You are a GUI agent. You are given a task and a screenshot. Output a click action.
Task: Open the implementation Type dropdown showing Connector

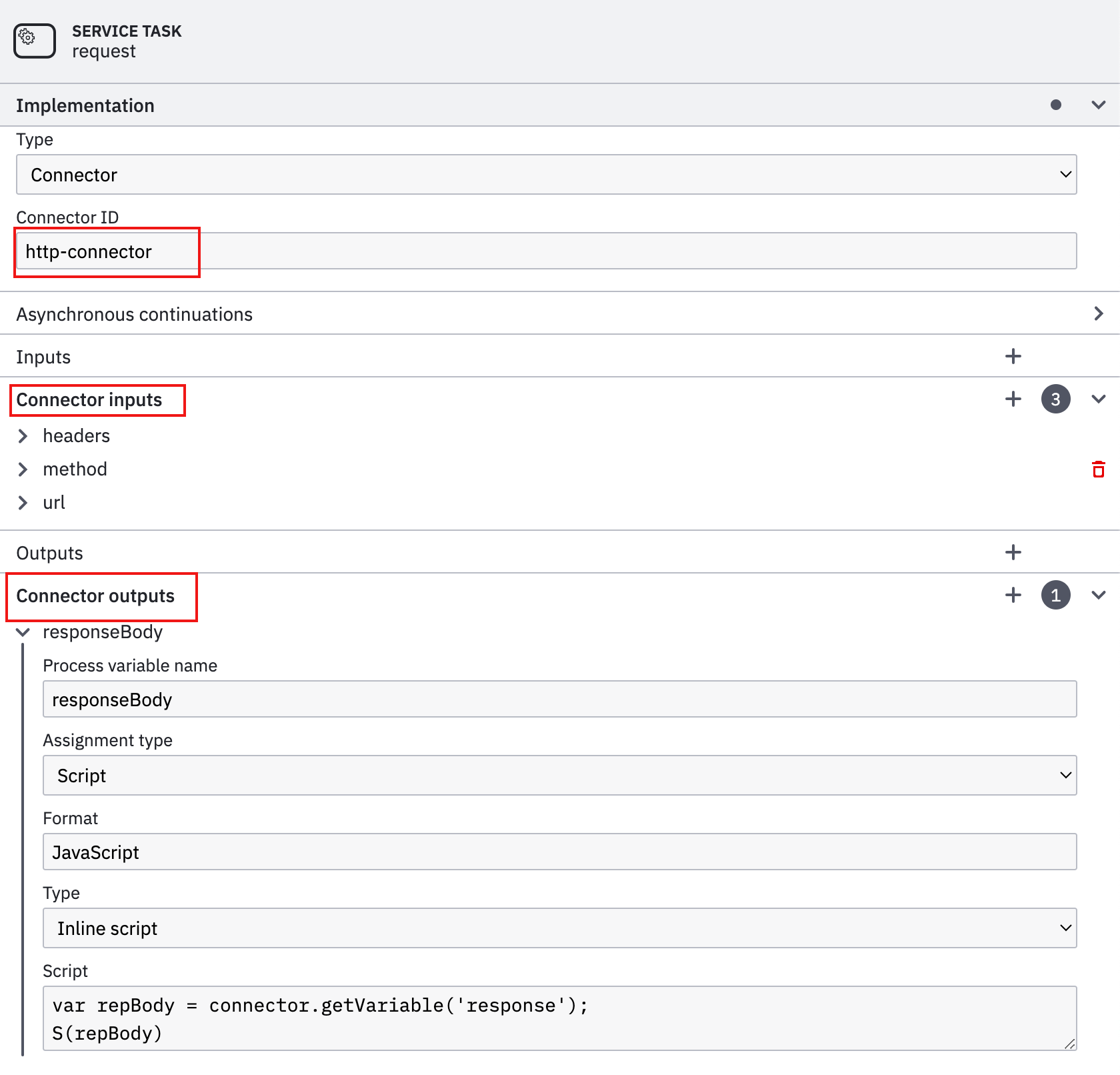[x=547, y=175]
